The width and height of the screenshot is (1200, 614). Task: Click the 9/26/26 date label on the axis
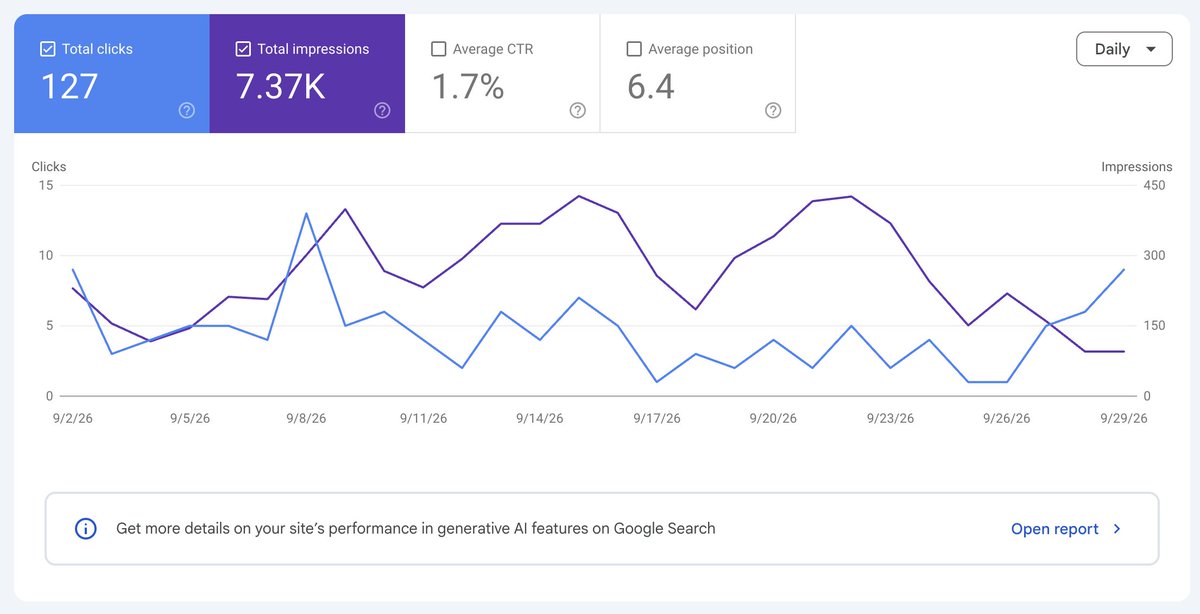click(x=1007, y=419)
